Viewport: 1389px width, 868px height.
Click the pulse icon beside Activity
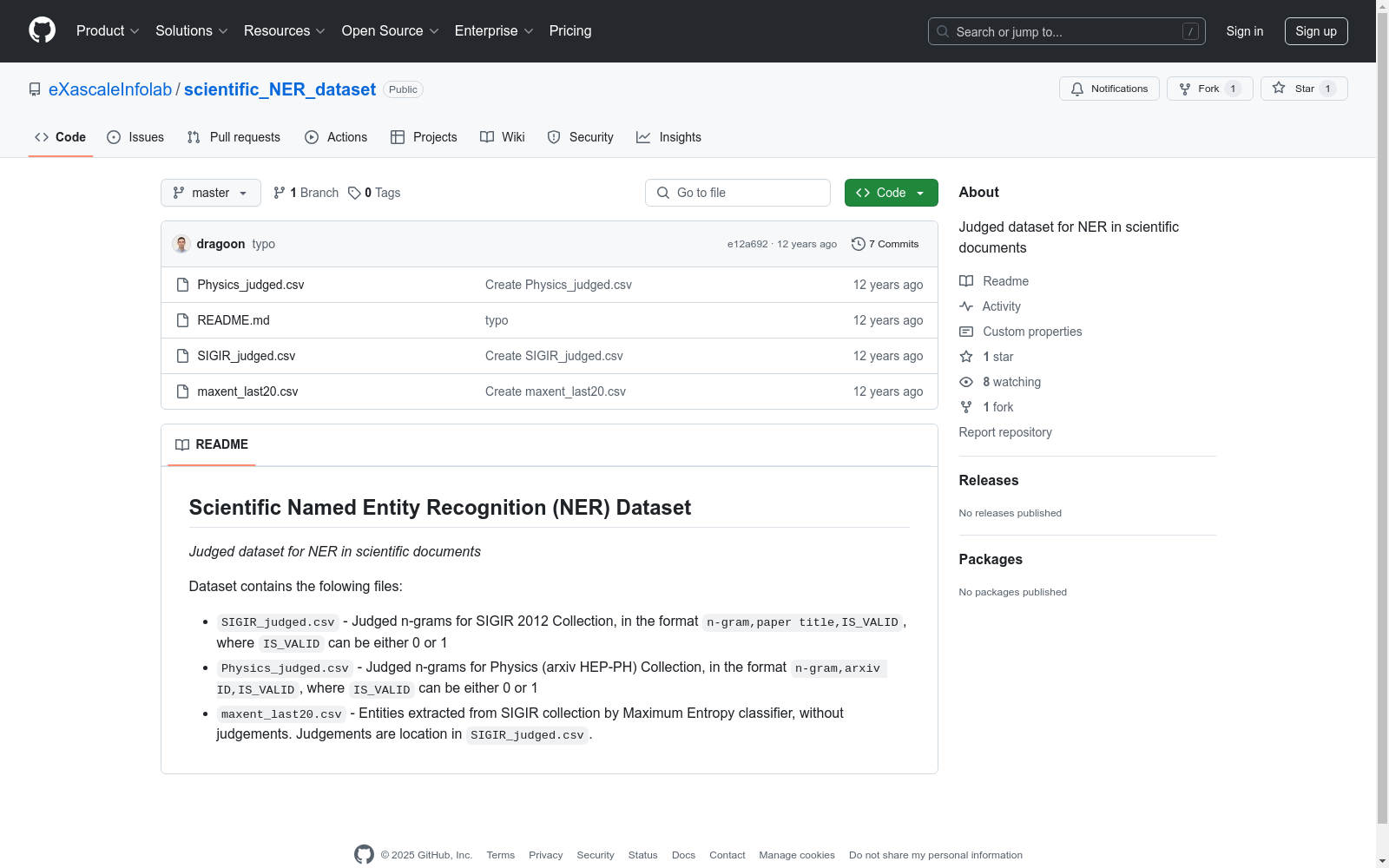point(966,306)
